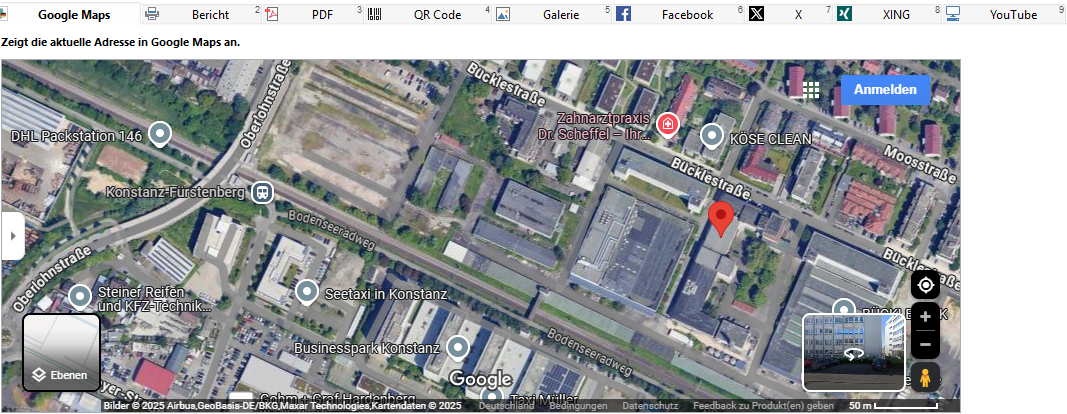The height and width of the screenshot is (414, 1067).
Task: Select the Street View pegman icon
Action: [925, 377]
